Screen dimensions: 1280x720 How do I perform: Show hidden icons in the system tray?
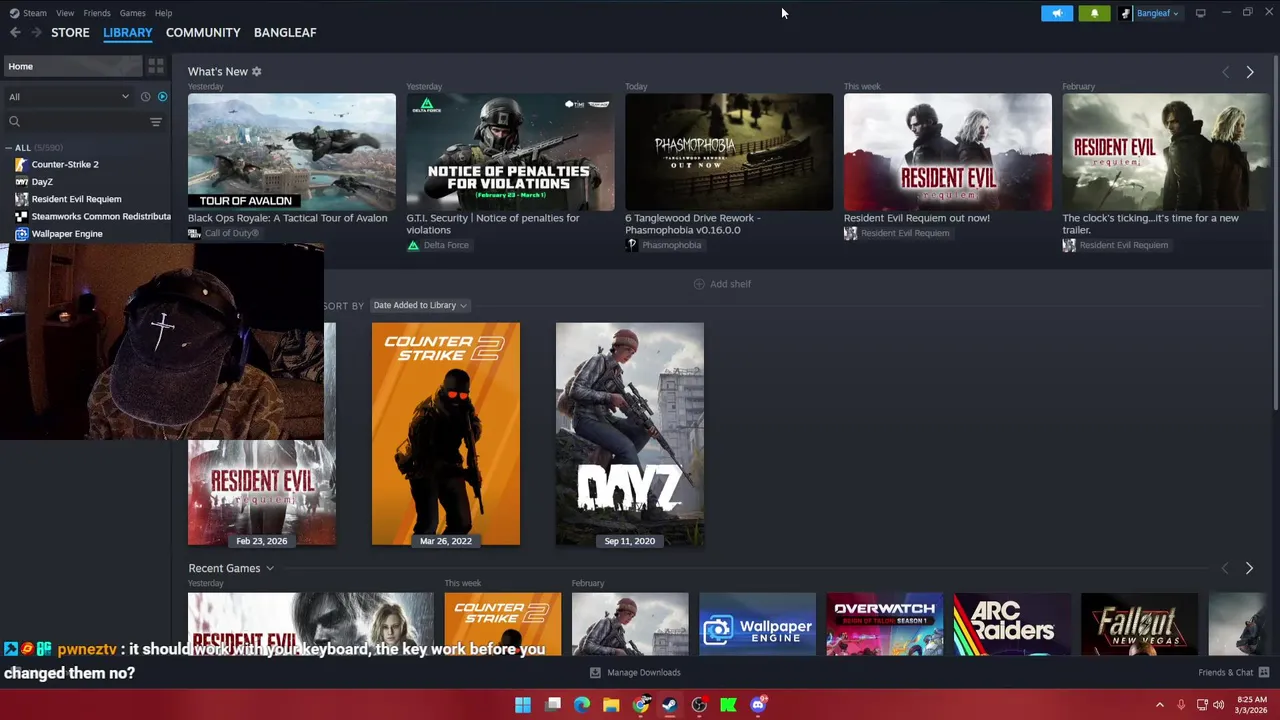(x=1160, y=705)
